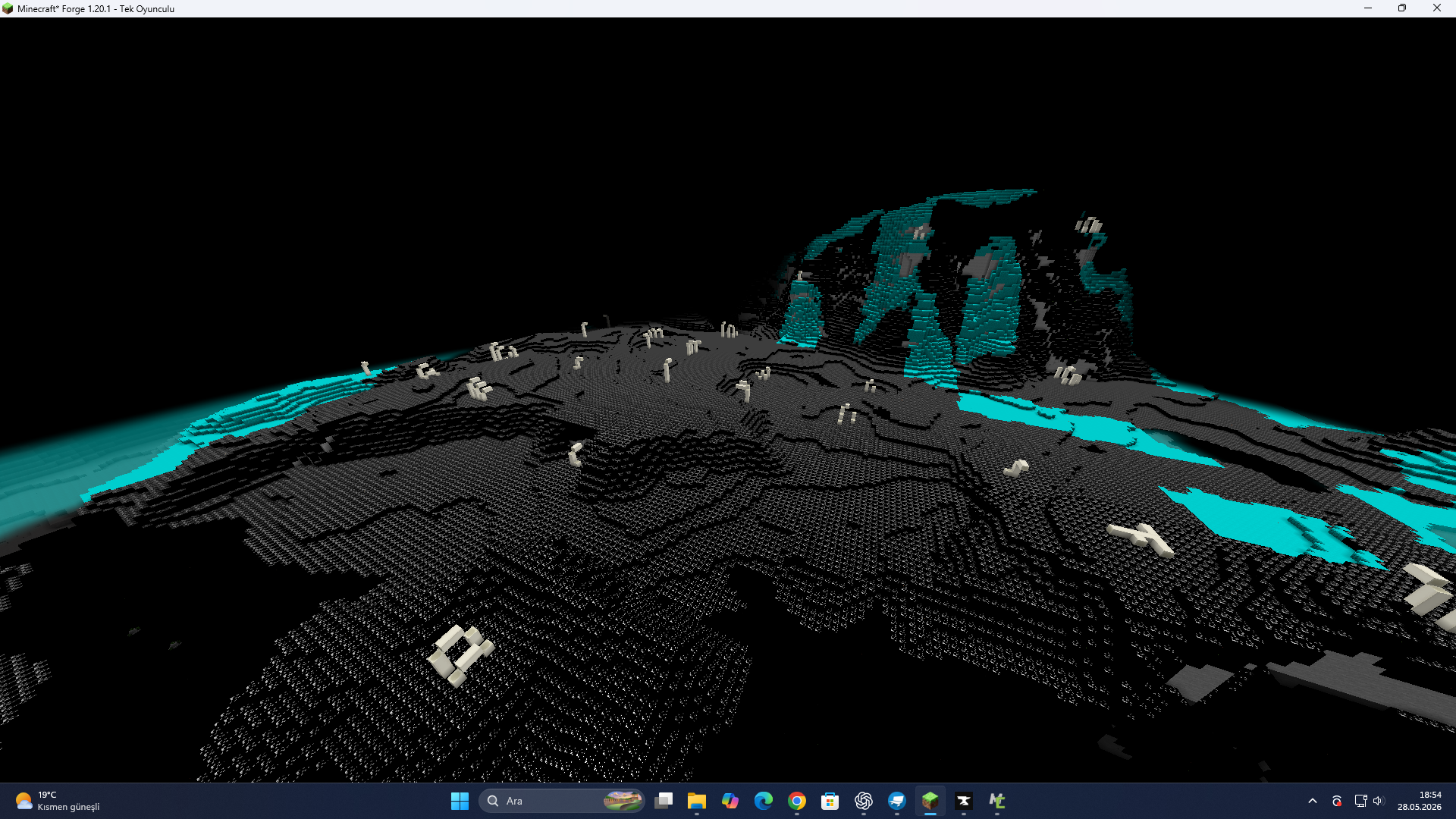
Task: Restore down the Minecraft Forge window
Action: 1402,8
